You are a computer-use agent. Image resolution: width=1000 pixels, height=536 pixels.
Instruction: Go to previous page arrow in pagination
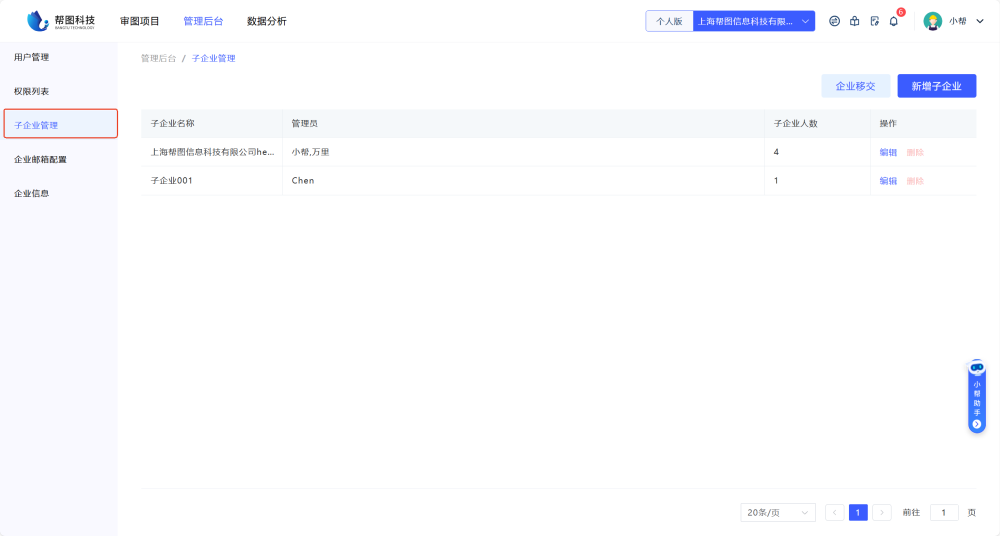pos(835,513)
